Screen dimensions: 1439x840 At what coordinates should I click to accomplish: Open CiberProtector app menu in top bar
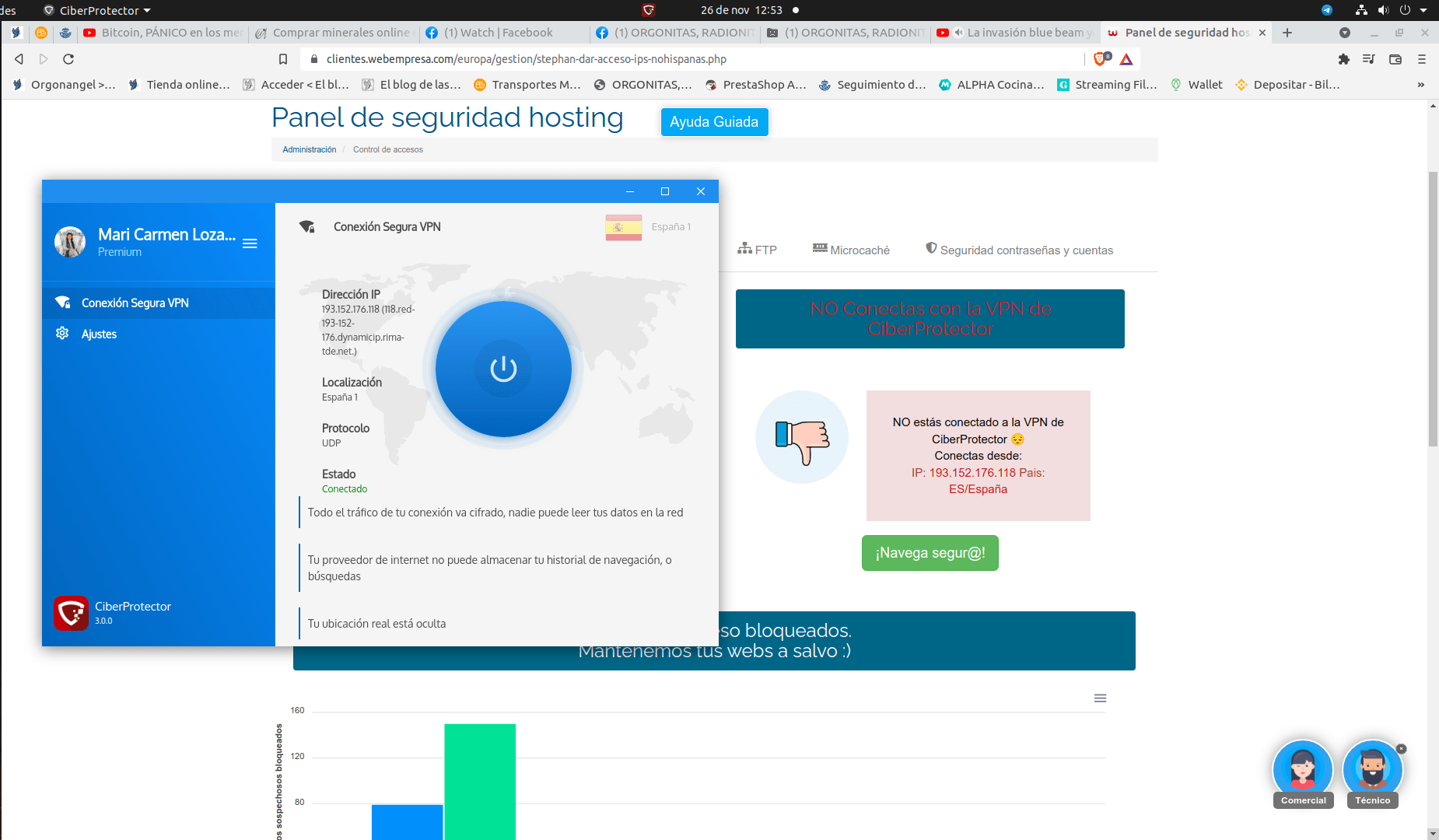coord(97,10)
